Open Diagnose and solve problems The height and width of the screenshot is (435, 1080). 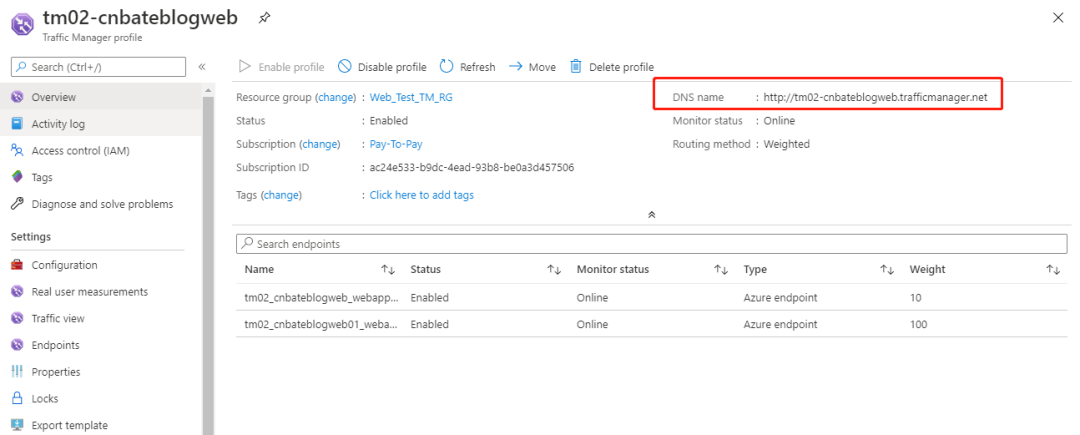(x=101, y=204)
